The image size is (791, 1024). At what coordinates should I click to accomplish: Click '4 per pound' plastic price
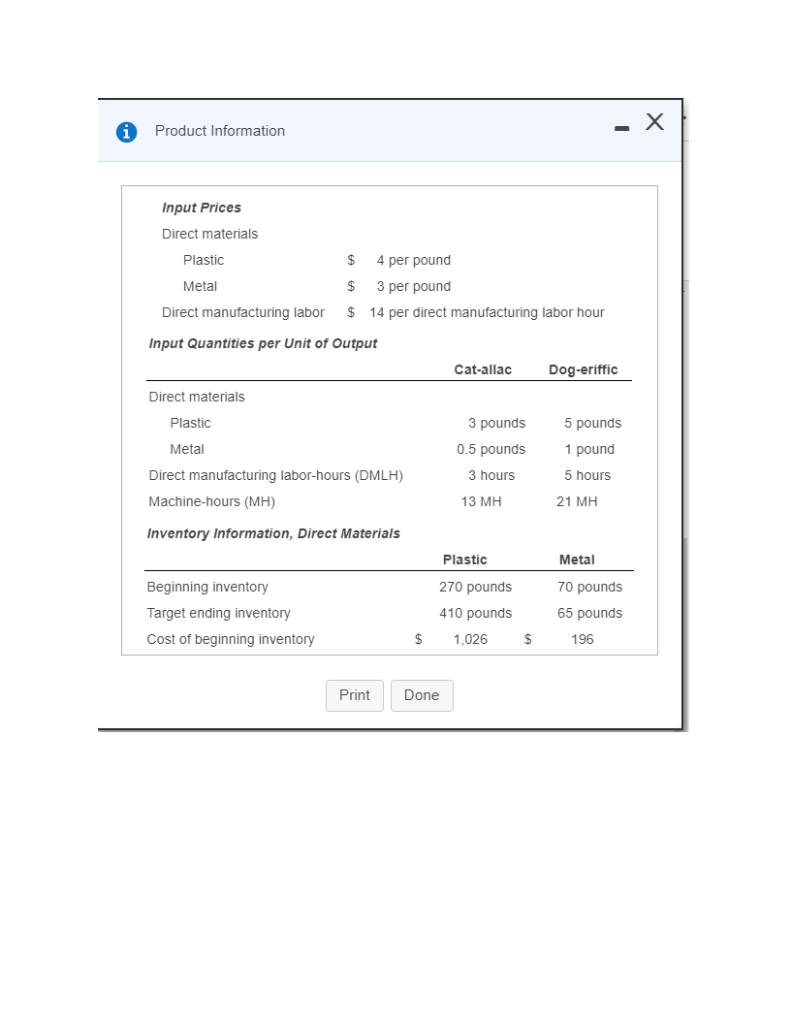tap(413, 260)
